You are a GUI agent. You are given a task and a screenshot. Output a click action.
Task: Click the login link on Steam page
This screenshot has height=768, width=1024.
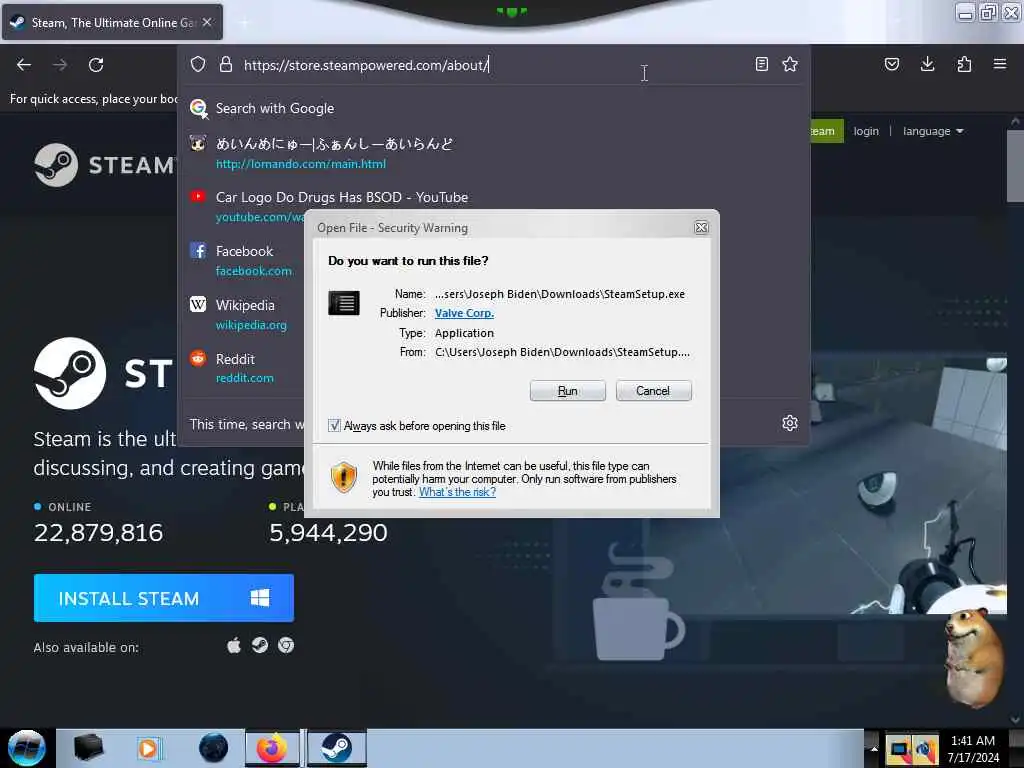(x=866, y=131)
